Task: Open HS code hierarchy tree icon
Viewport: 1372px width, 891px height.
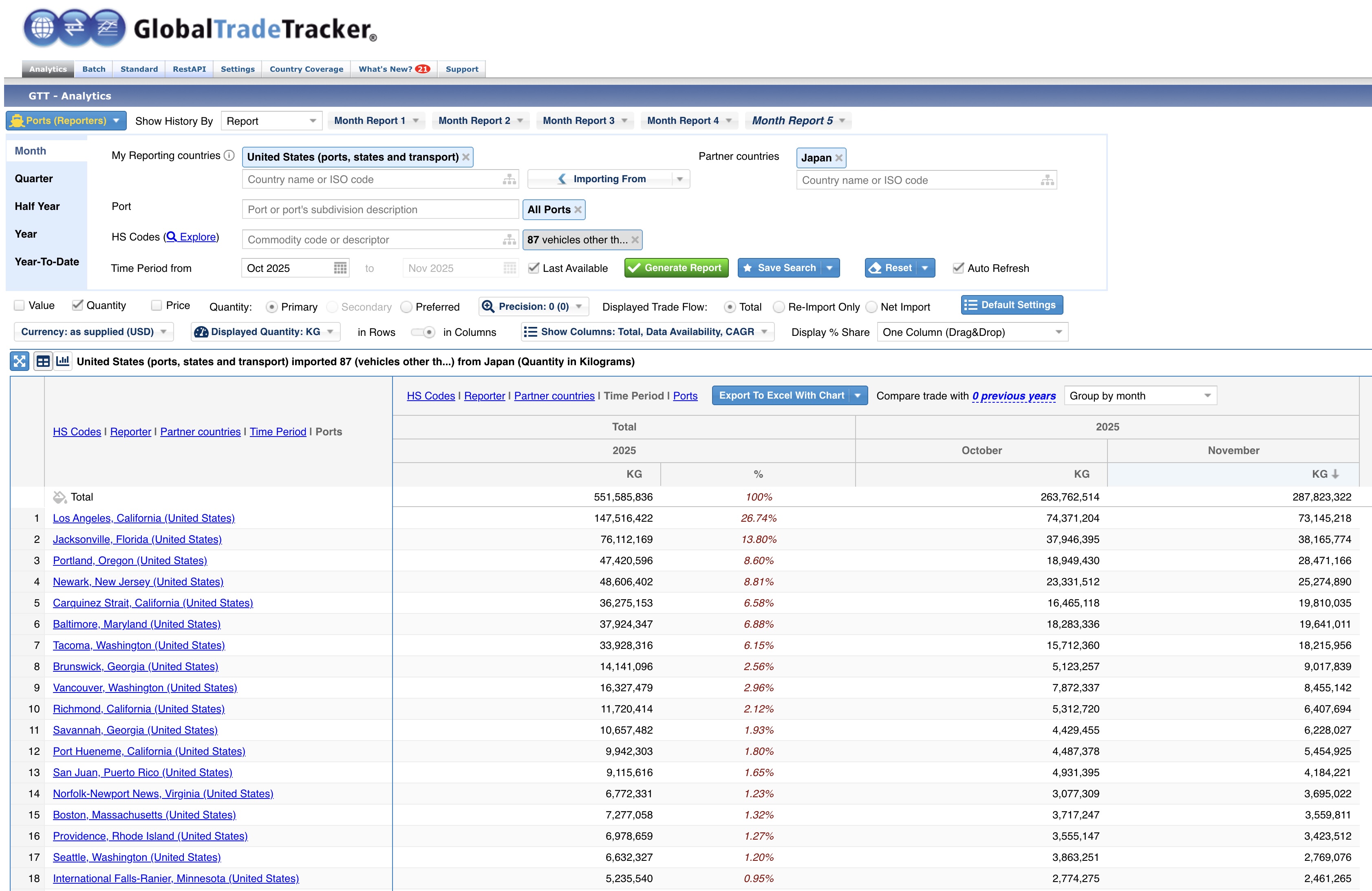Action: [509, 240]
